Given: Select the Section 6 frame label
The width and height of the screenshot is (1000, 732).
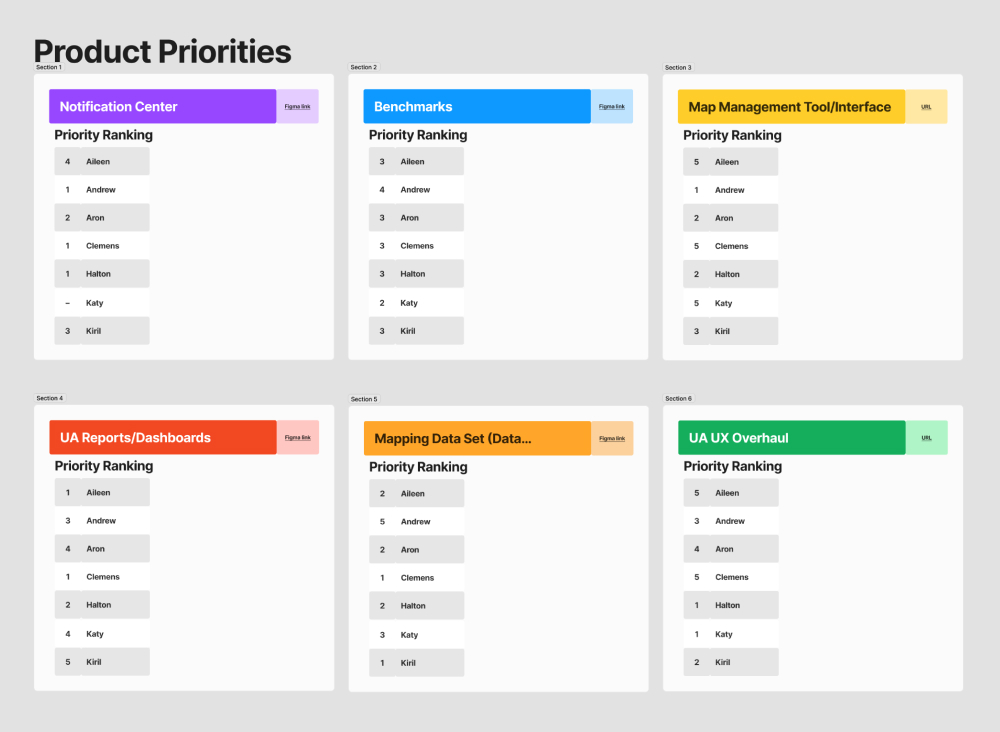Looking at the screenshot, I should tap(678, 398).
